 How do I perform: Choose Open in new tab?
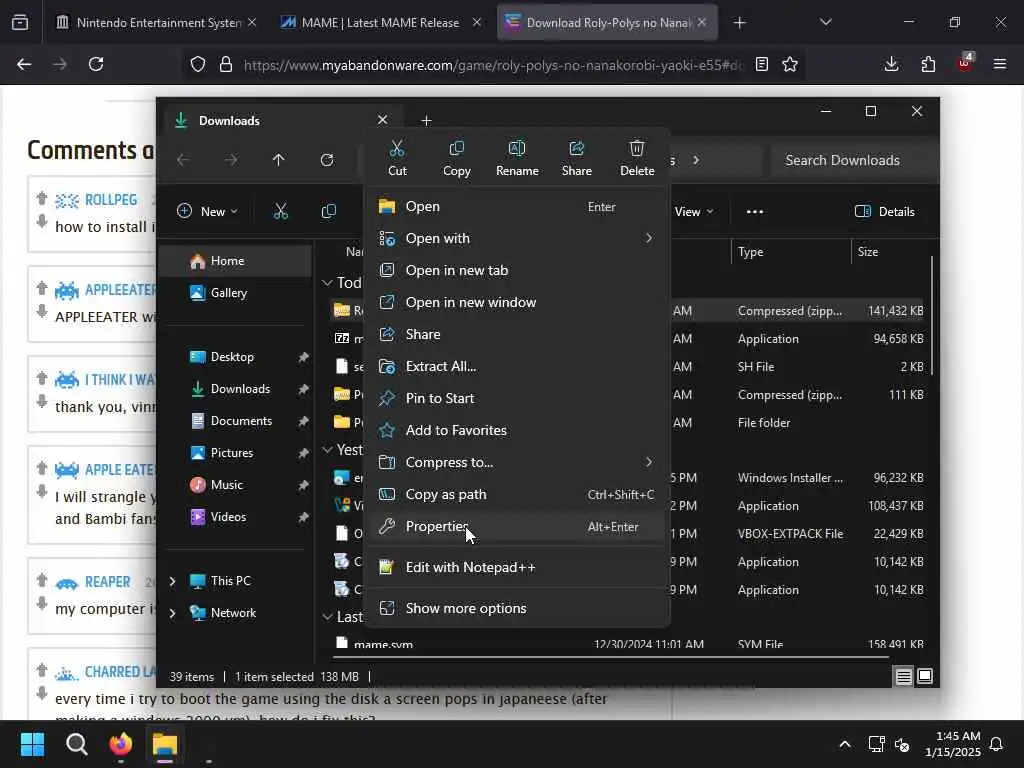(517, 270)
